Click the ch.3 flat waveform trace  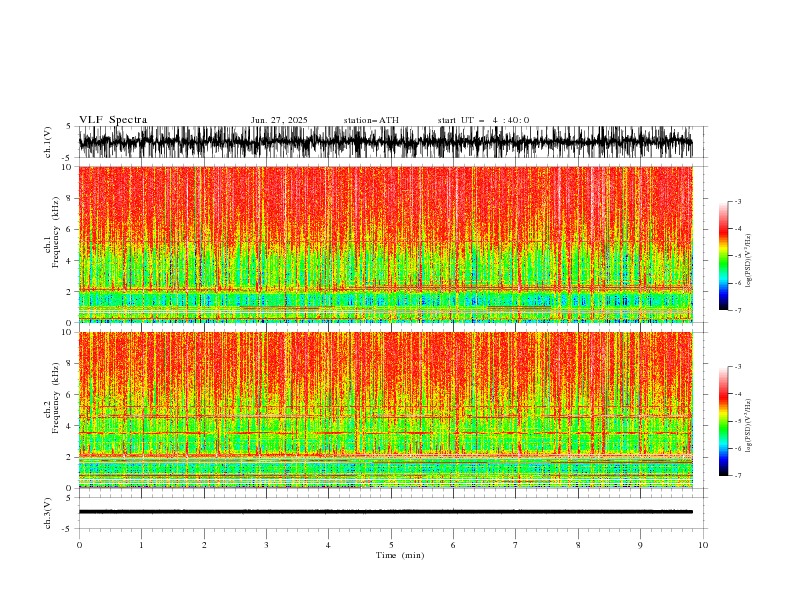pyautogui.click(x=385, y=512)
